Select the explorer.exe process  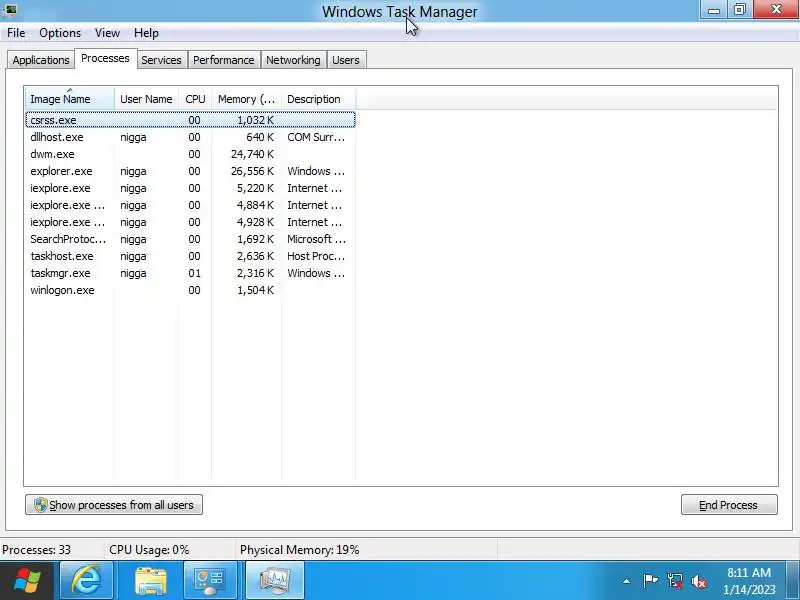pos(190,171)
